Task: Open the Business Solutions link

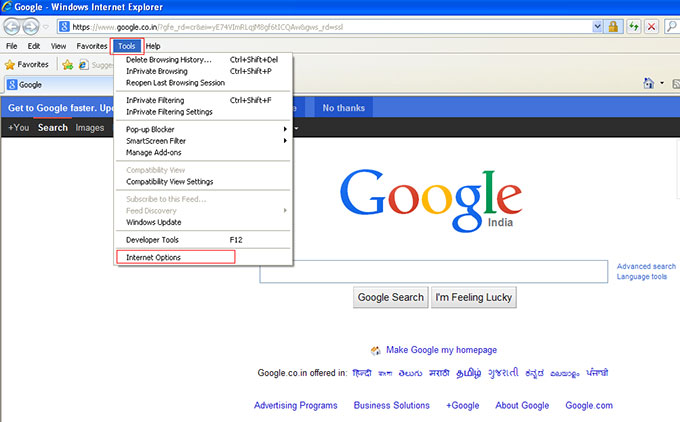Action: pos(392,406)
